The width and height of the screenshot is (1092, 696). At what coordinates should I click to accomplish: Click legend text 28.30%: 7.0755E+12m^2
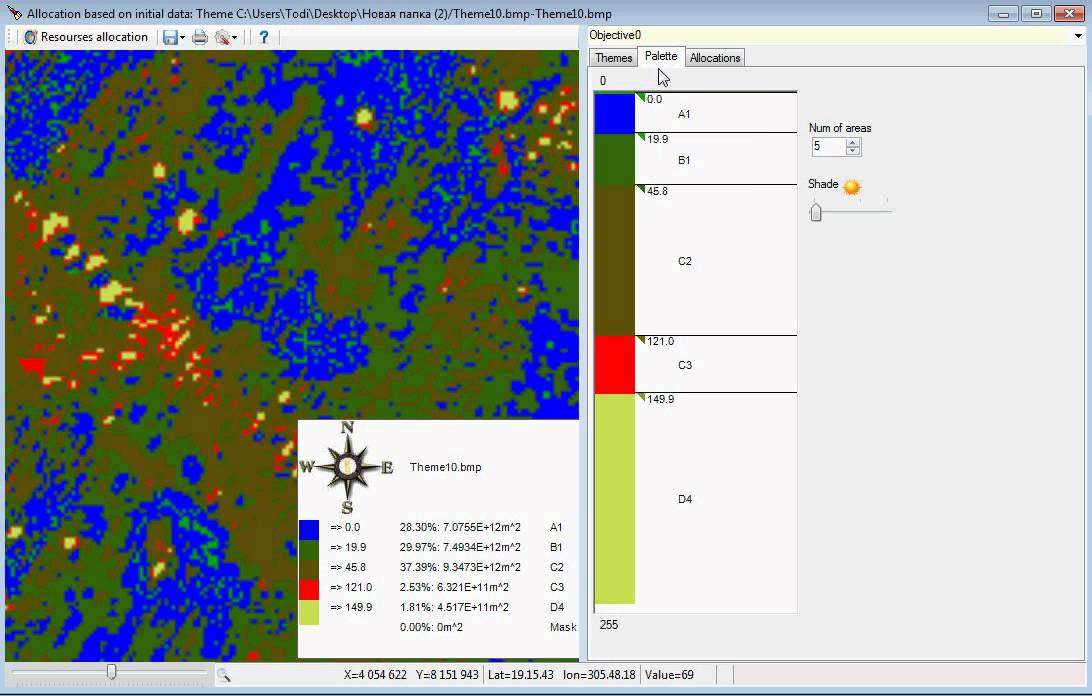point(460,527)
